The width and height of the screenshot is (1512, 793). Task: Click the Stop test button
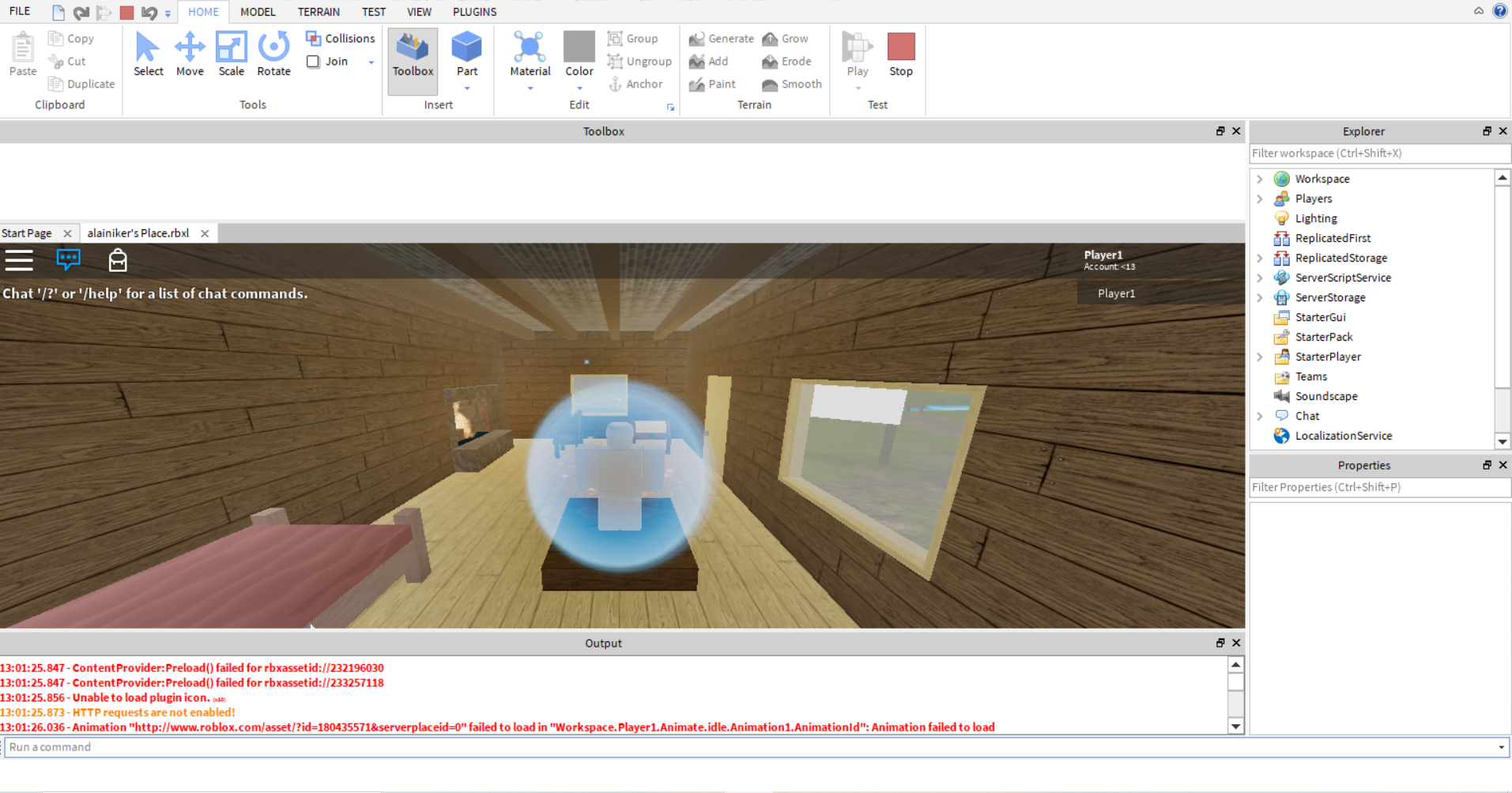click(900, 54)
